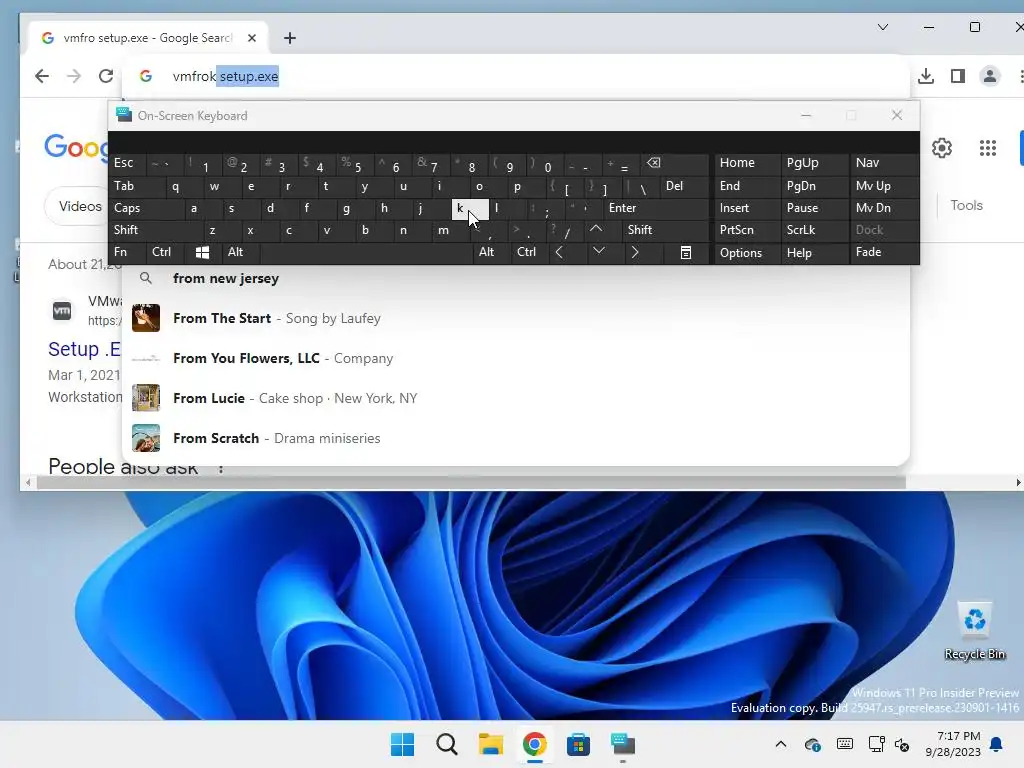Click Nav key on On-Screen Keyboard
Screen dimensions: 1024x768
click(x=884, y=163)
